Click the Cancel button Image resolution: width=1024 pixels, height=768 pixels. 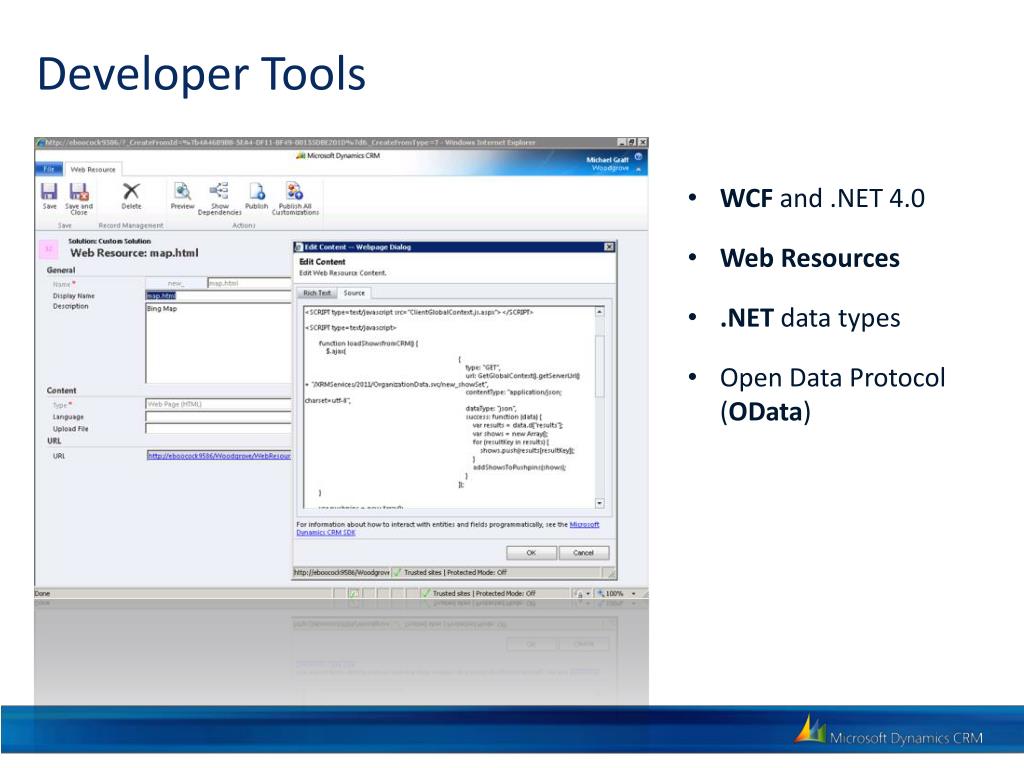tap(583, 553)
